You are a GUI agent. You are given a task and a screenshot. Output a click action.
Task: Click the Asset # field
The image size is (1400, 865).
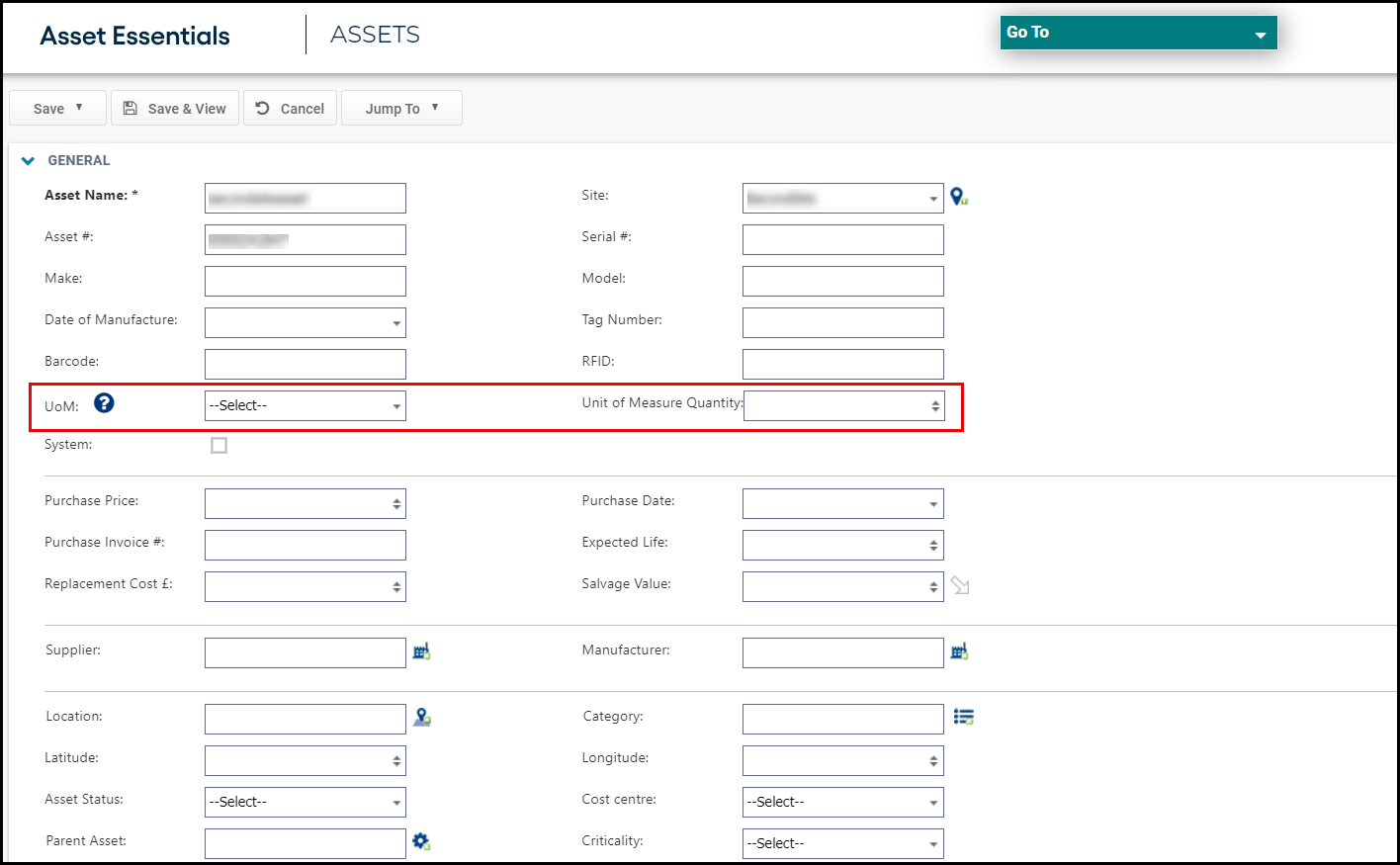click(306, 239)
